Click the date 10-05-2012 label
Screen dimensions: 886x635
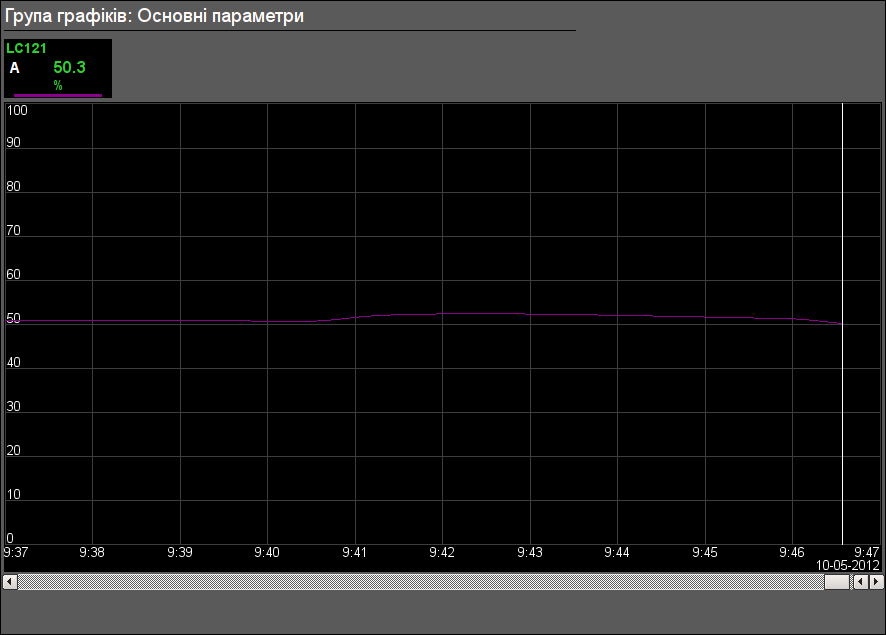pyautogui.click(x=848, y=565)
